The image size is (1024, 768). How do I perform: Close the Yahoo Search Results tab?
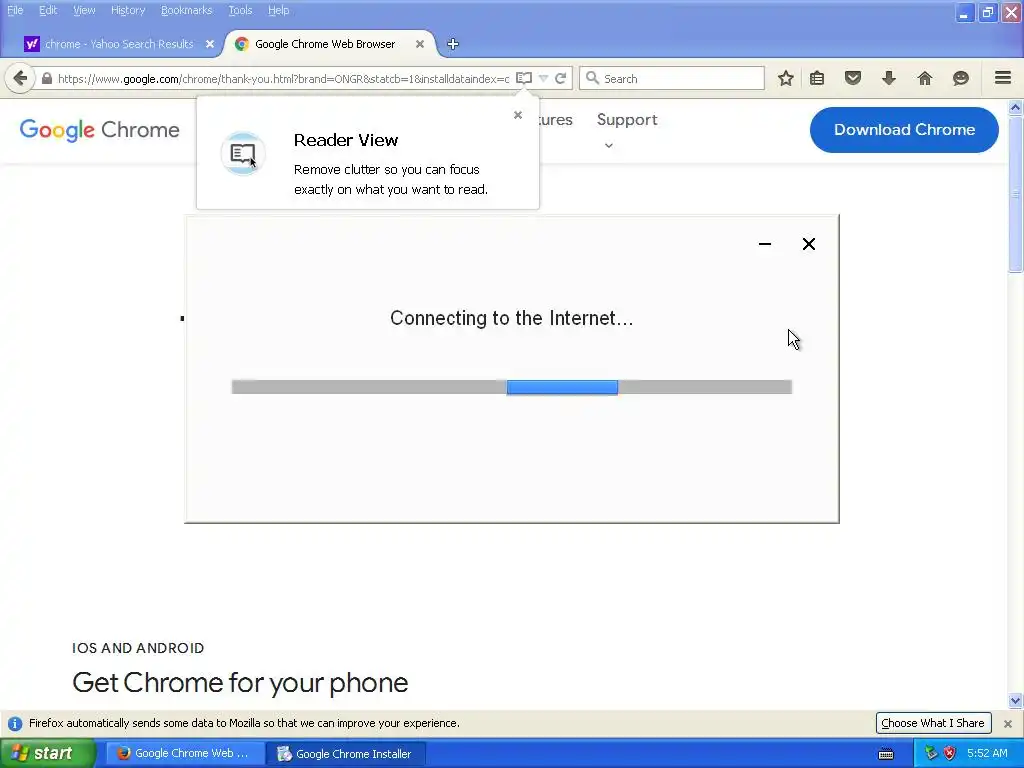pyautogui.click(x=210, y=44)
